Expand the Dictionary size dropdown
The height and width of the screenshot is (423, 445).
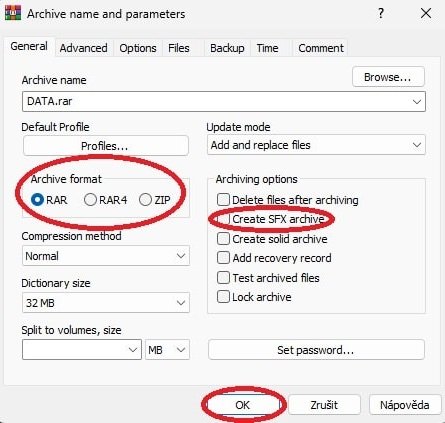coord(106,303)
